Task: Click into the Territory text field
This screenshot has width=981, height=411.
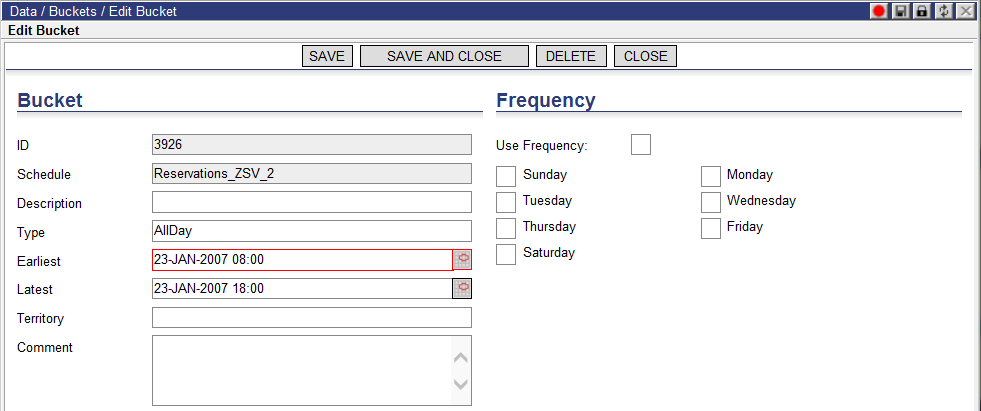Action: pyautogui.click(x=312, y=317)
